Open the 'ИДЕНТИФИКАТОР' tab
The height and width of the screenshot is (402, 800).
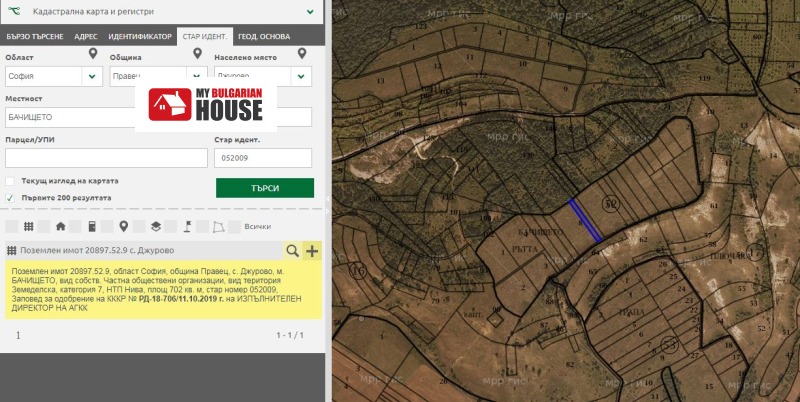click(139, 37)
